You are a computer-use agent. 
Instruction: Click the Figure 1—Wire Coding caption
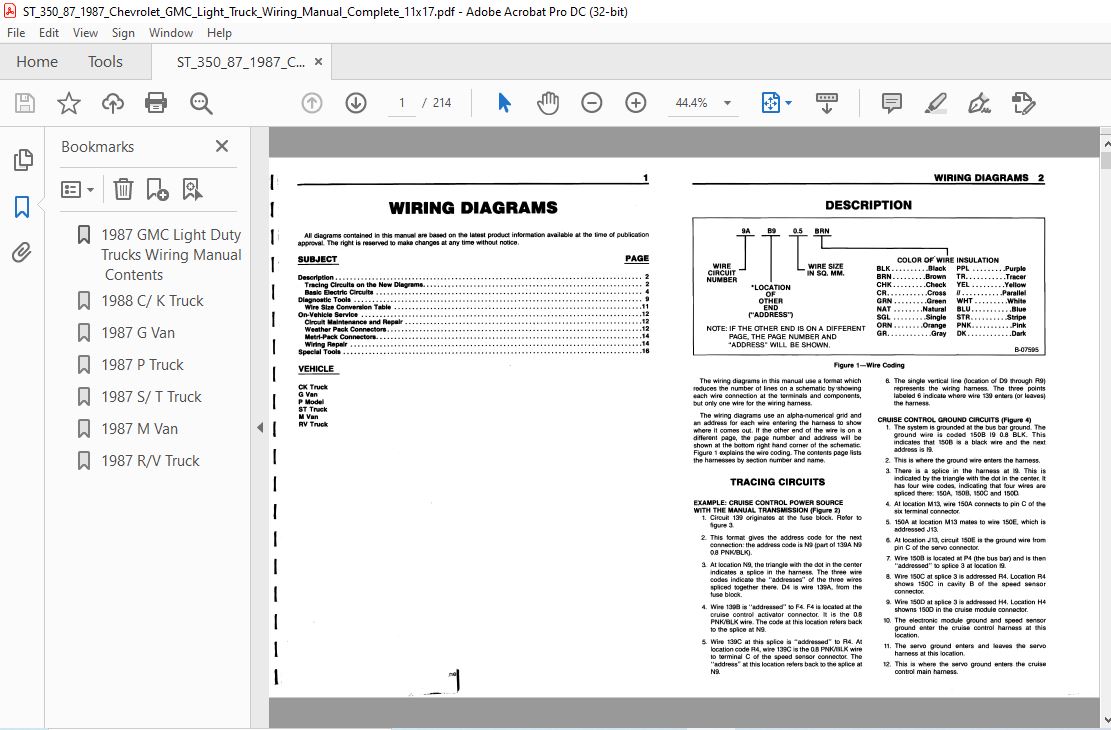click(869, 365)
